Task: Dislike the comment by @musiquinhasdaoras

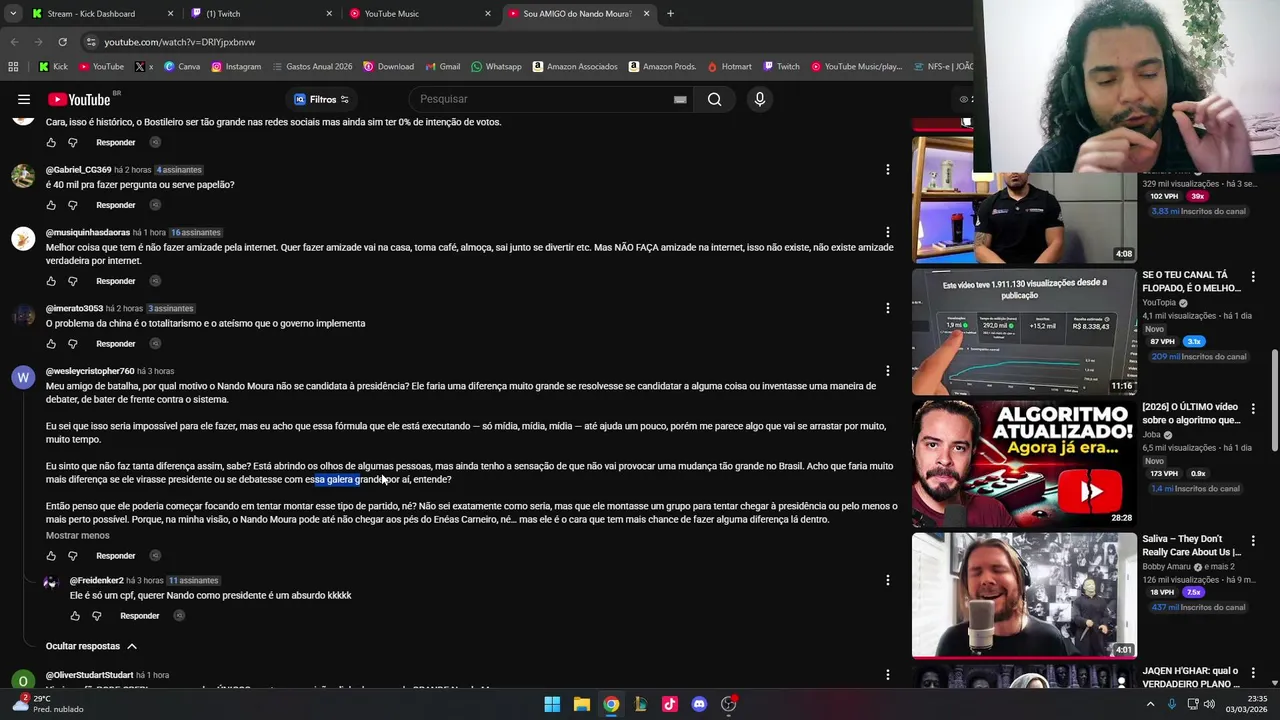Action: (x=73, y=281)
